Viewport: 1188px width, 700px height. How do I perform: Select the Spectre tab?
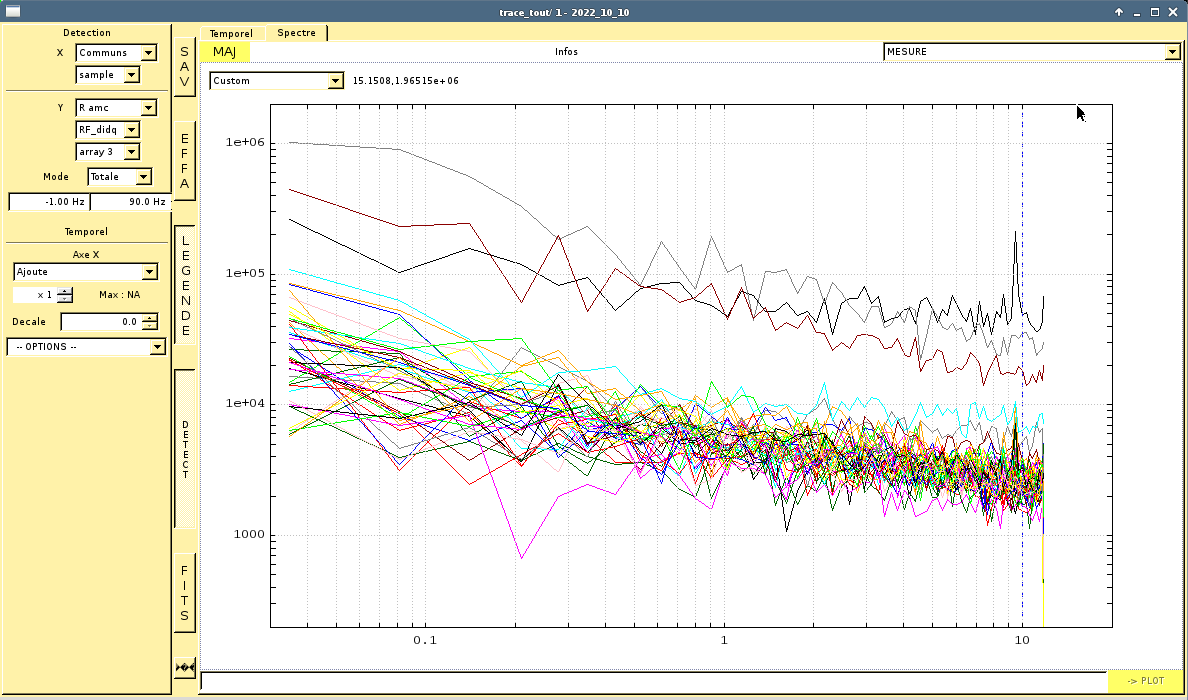click(296, 33)
